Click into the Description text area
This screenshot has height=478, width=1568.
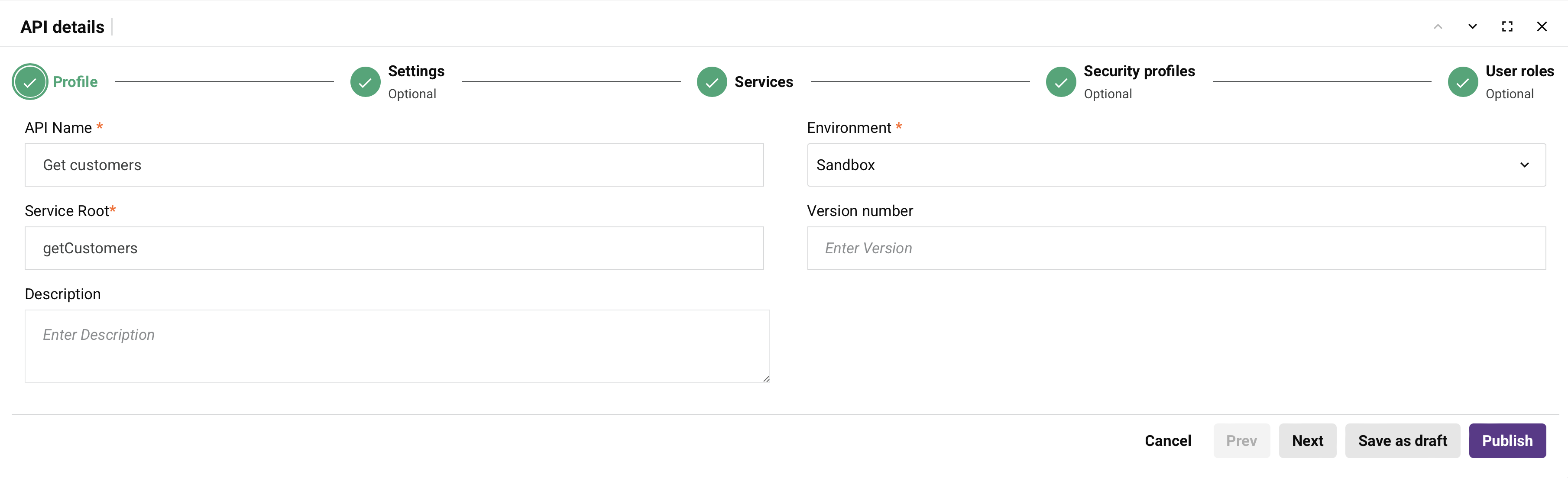397,346
